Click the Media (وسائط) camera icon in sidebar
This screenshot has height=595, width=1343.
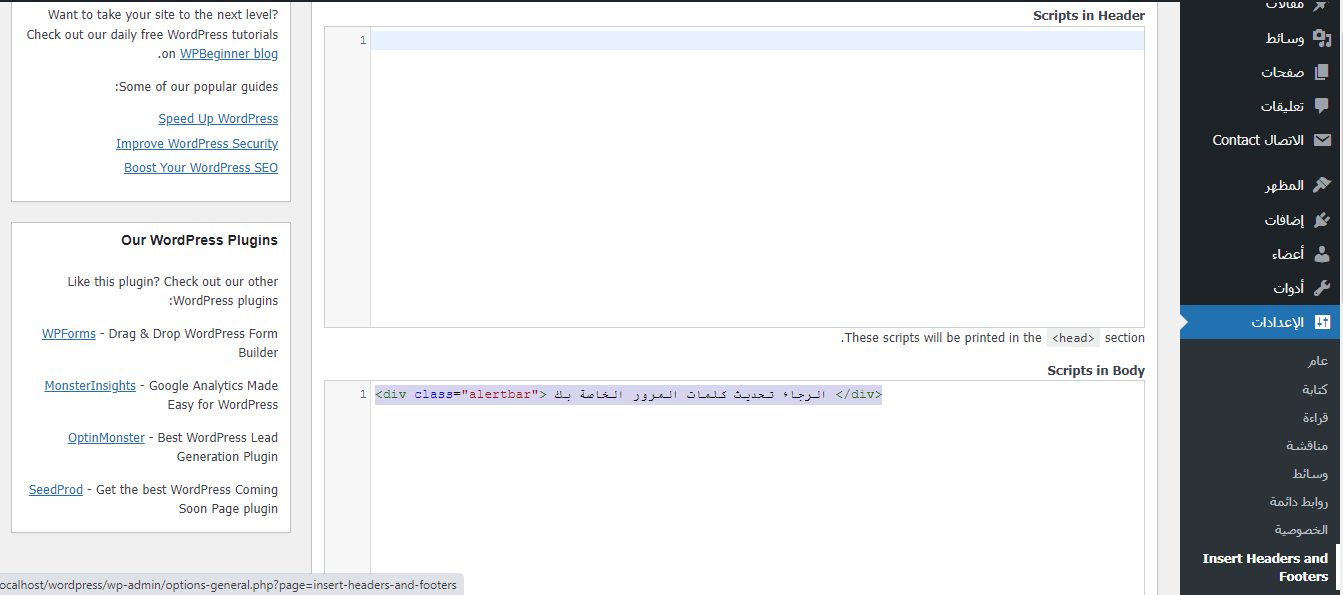point(1321,38)
